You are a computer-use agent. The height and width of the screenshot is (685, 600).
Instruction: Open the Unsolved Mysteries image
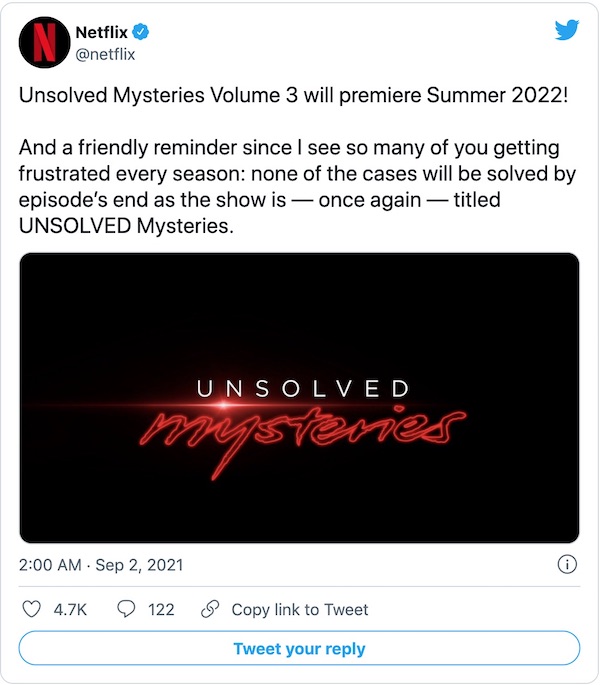[299, 398]
